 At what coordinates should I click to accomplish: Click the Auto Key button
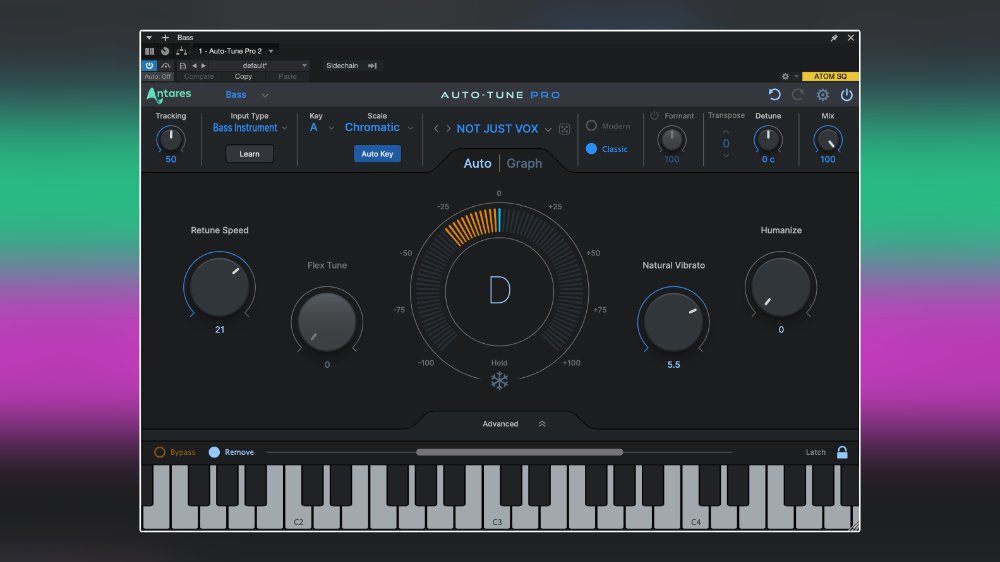(x=377, y=154)
